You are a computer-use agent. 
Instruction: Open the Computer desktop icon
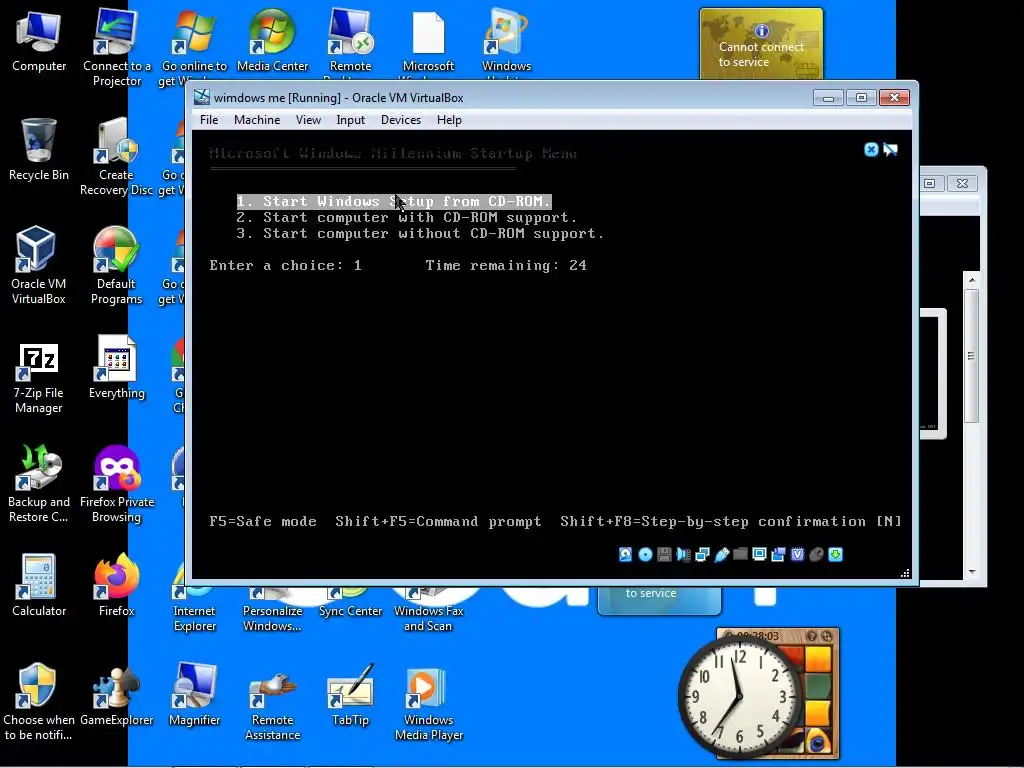pos(39,40)
